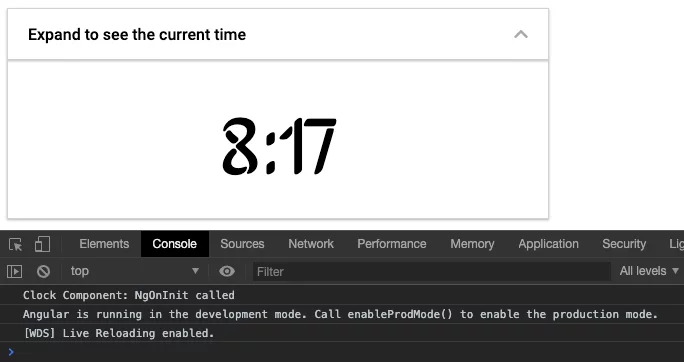Focus the console Filter input field
This screenshot has width=684, height=362.
pyautogui.click(x=431, y=272)
